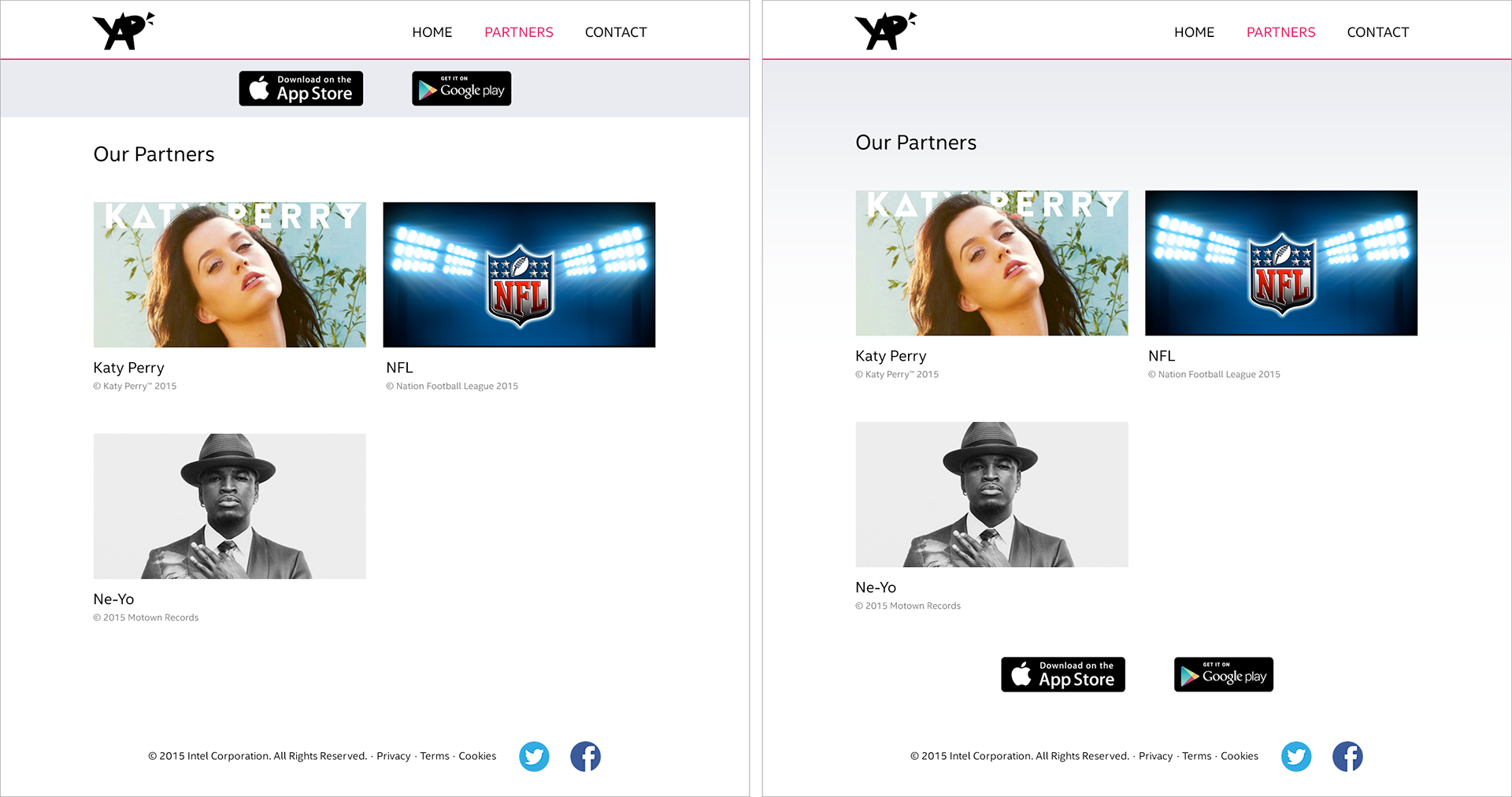
Task: Open the Facebook icon in left footer
Action: 585,756
